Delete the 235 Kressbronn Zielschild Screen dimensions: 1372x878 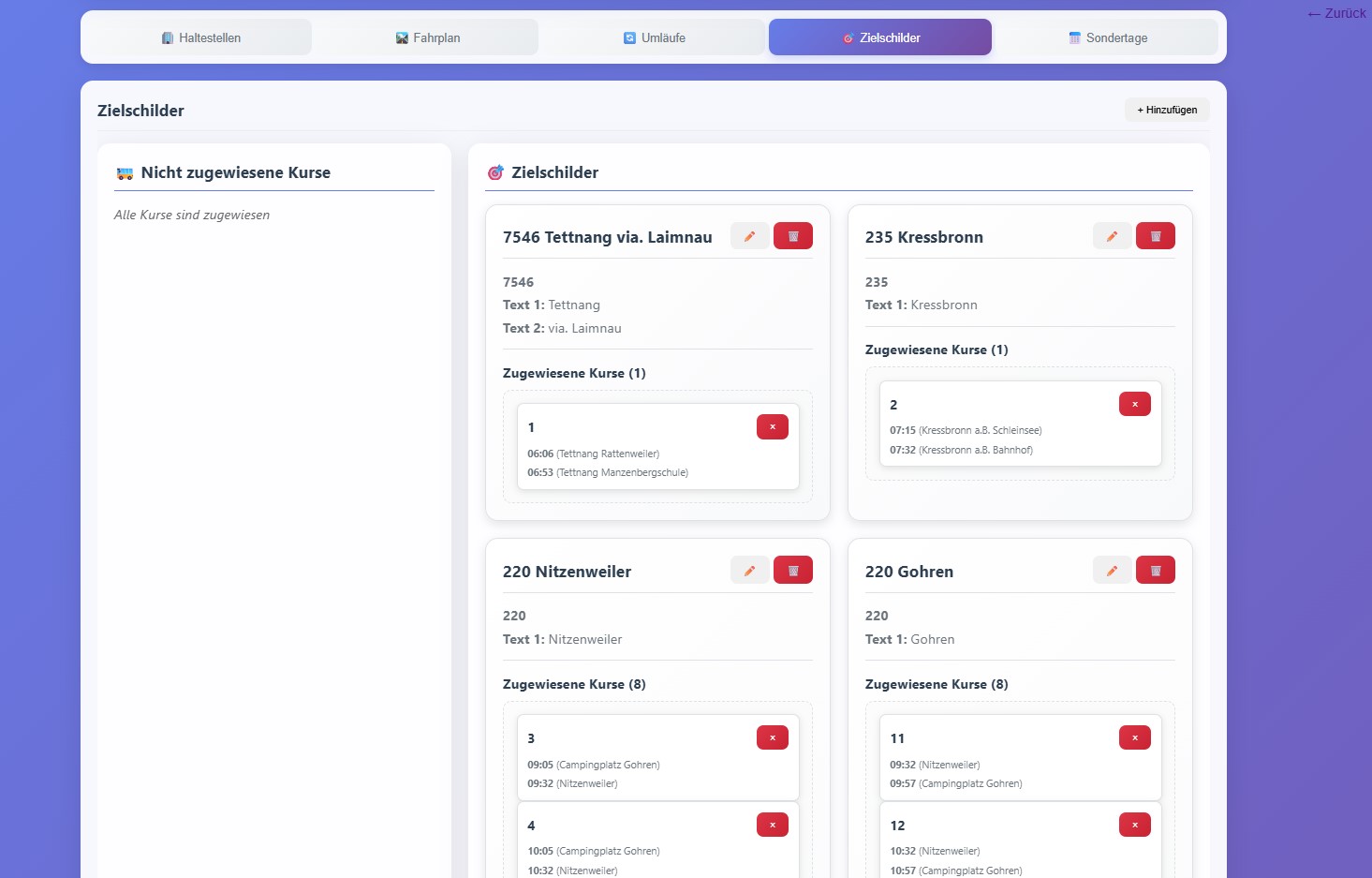[x=1155, y=235]
